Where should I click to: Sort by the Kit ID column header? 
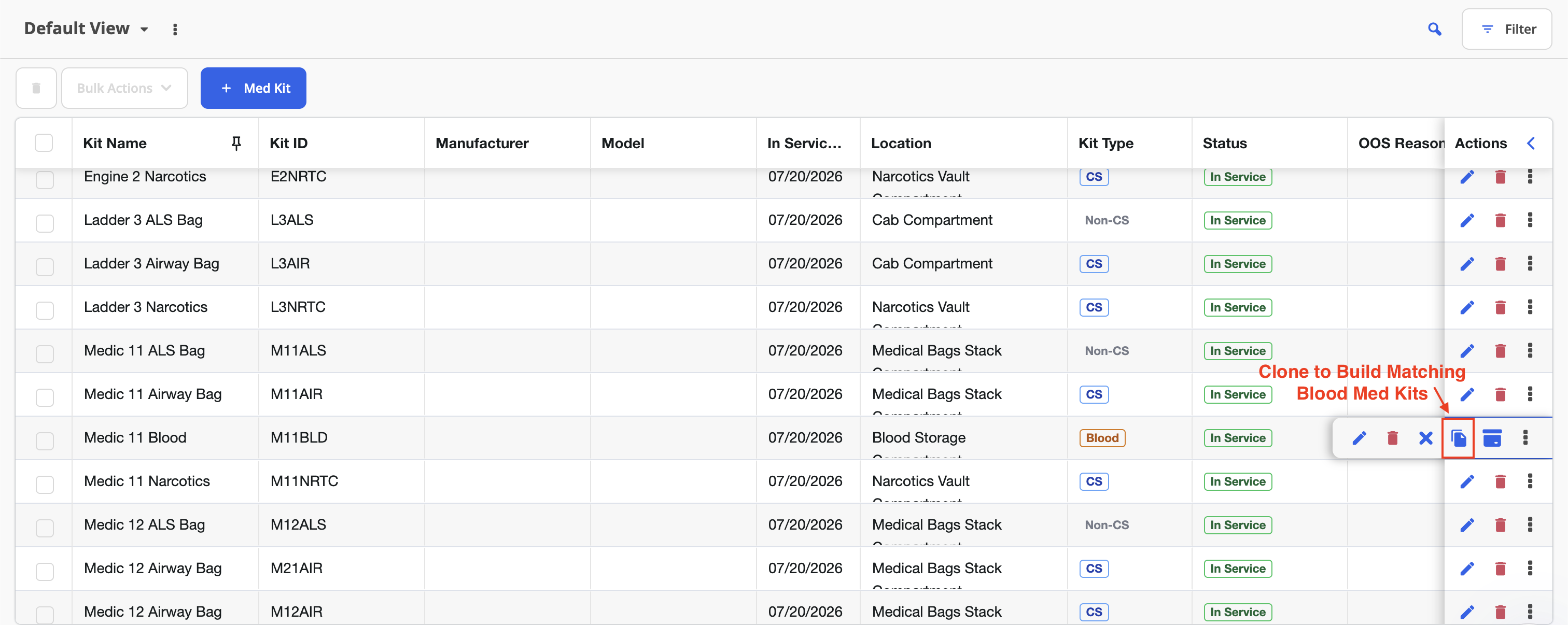288,143
